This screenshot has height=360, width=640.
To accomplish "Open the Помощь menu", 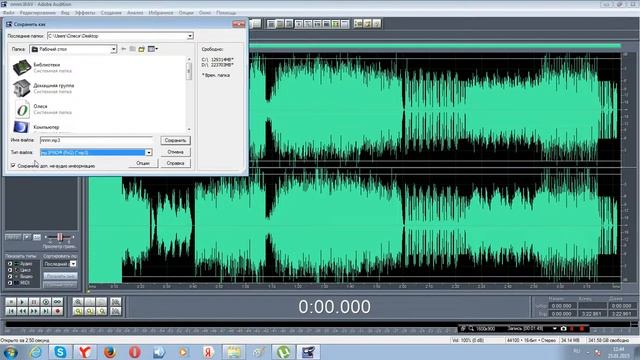I will (x=226, y=13).
